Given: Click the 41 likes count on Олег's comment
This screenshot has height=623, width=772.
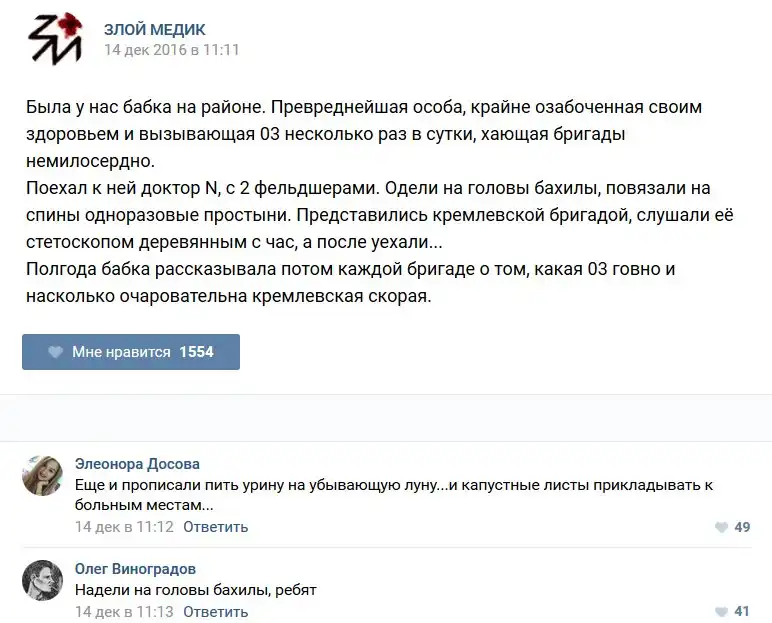Looking at the screenshot, I should point(742,612).
